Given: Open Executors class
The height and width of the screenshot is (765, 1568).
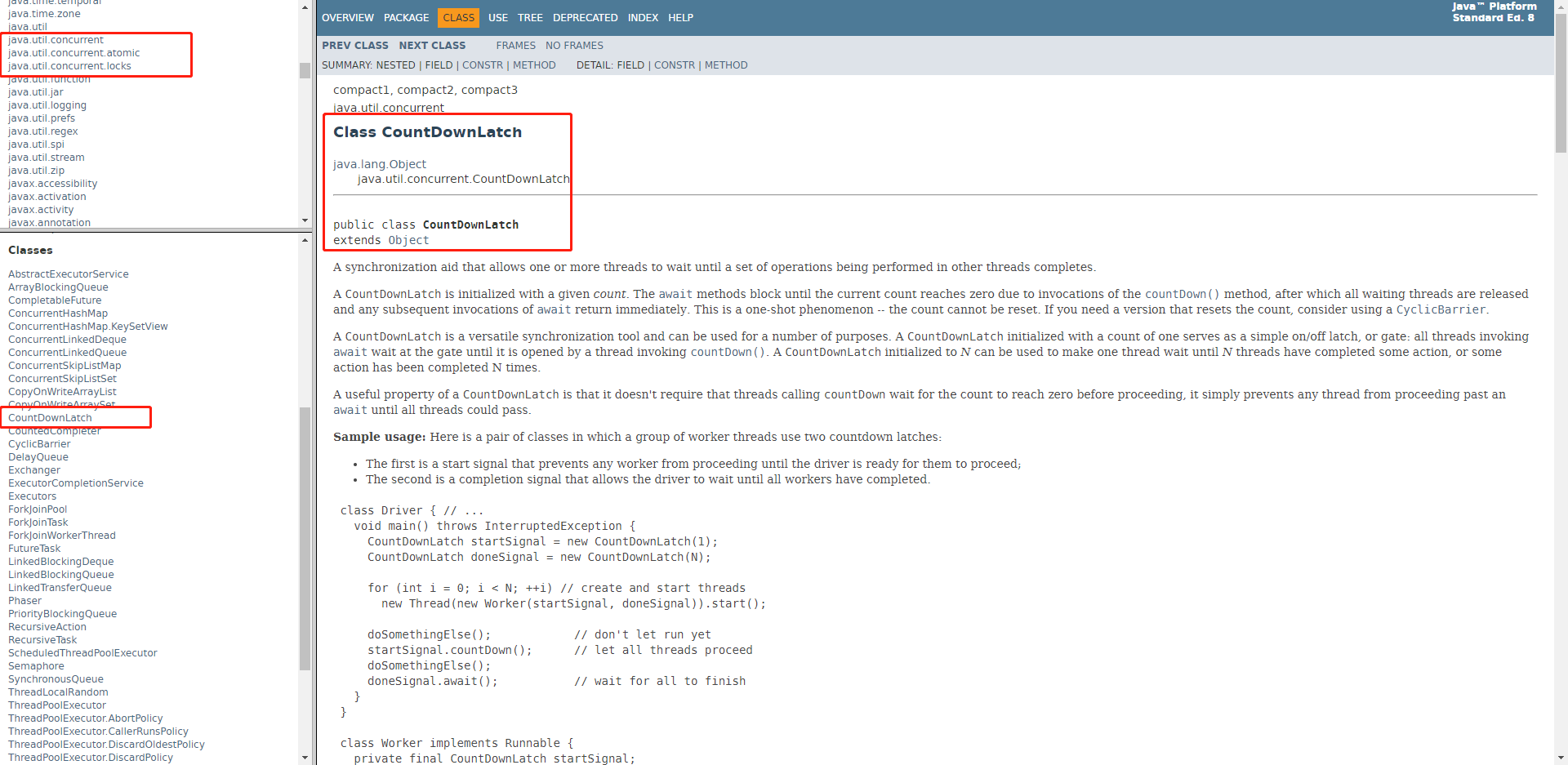Looking at the screenshot, I should point(33,496).
